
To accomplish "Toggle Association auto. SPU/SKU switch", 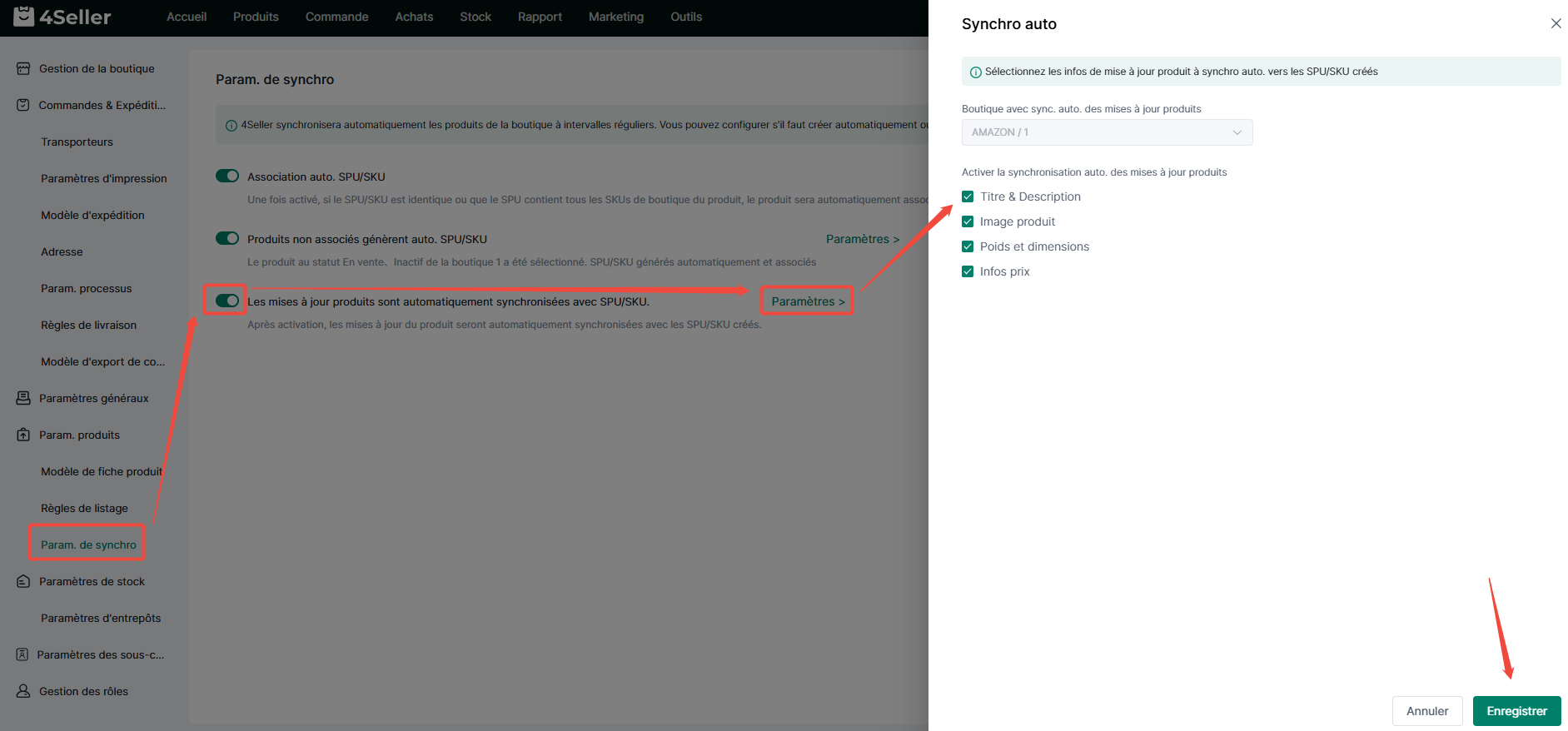I will (x=227, y=176).
